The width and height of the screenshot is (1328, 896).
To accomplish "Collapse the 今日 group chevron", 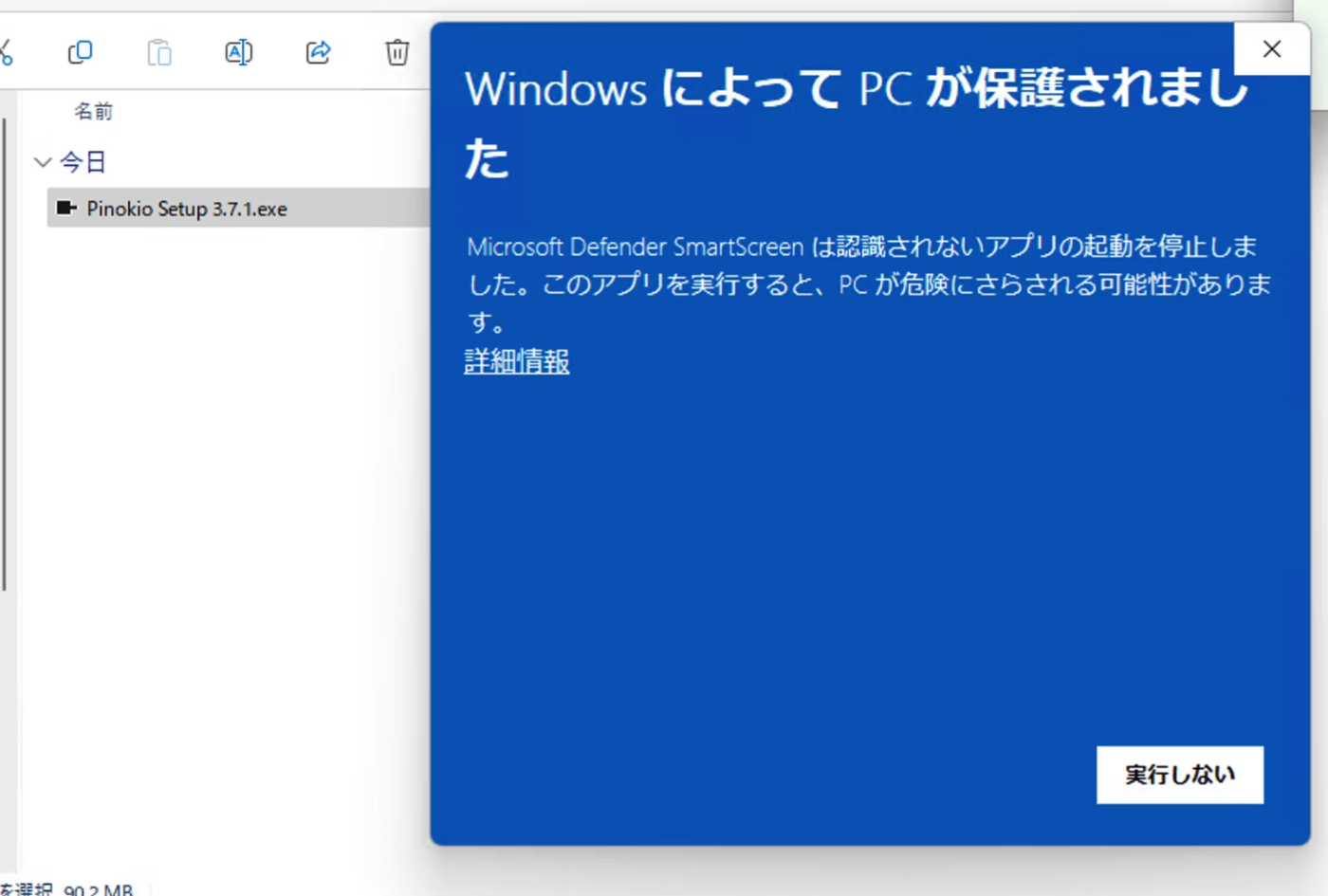I will (42, 162).
